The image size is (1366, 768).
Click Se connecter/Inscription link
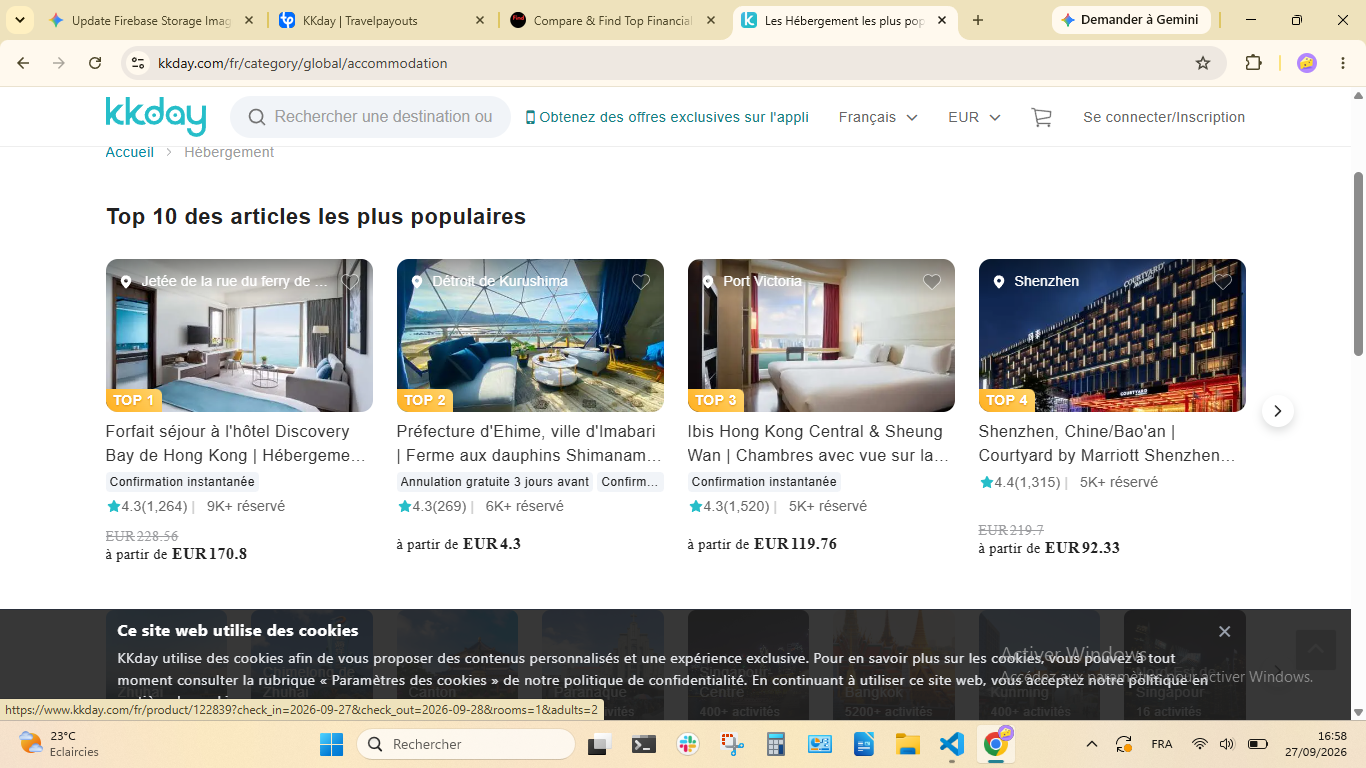coord(1164,117)
